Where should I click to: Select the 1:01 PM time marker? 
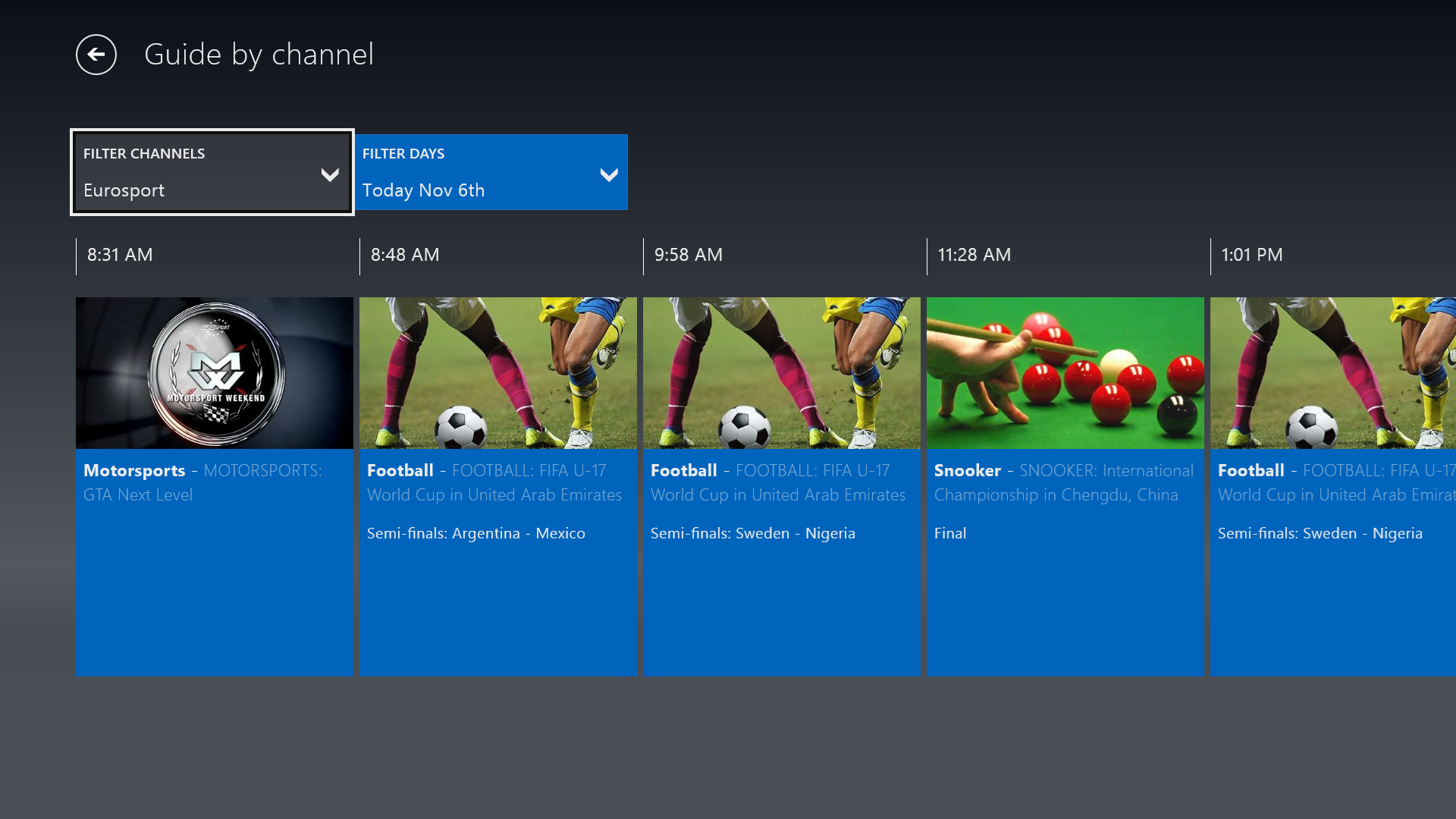pos(1252,256)
